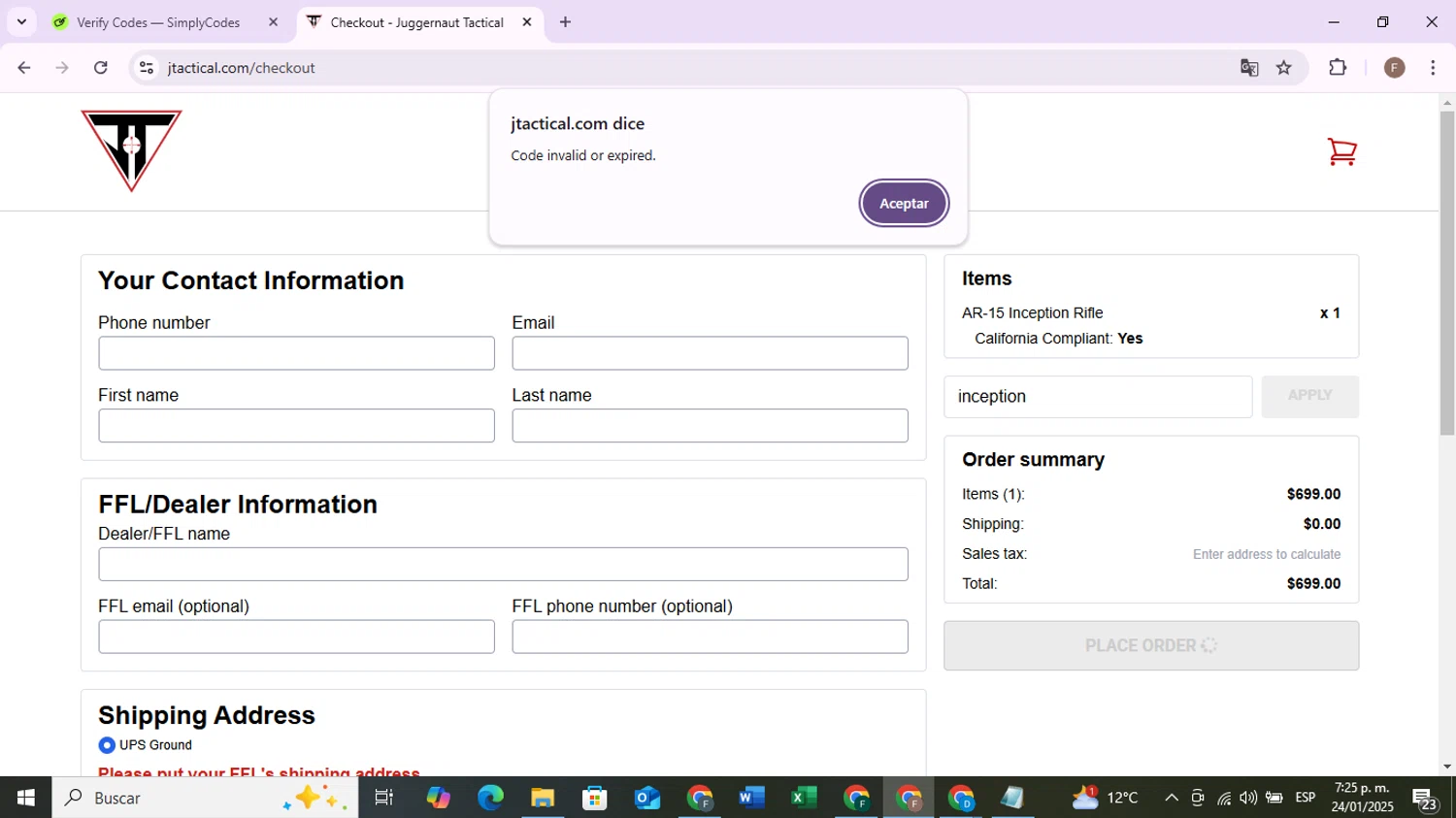
Task: Click the First name field
Action: [x=296, y=426]
